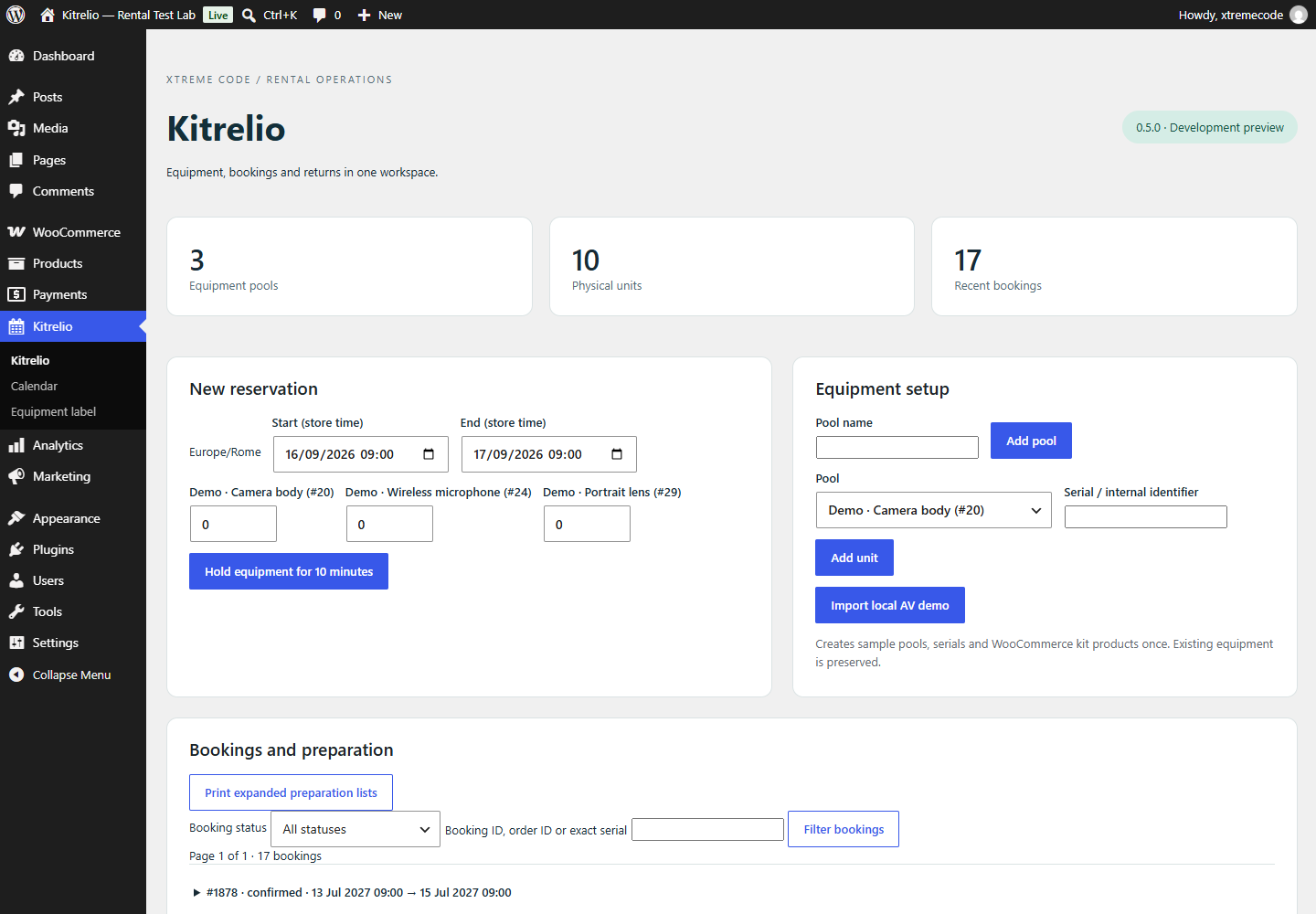Click the '10 Physical units' card
This screenshot has width=1316, height=914.
click(x=732, y=266)
